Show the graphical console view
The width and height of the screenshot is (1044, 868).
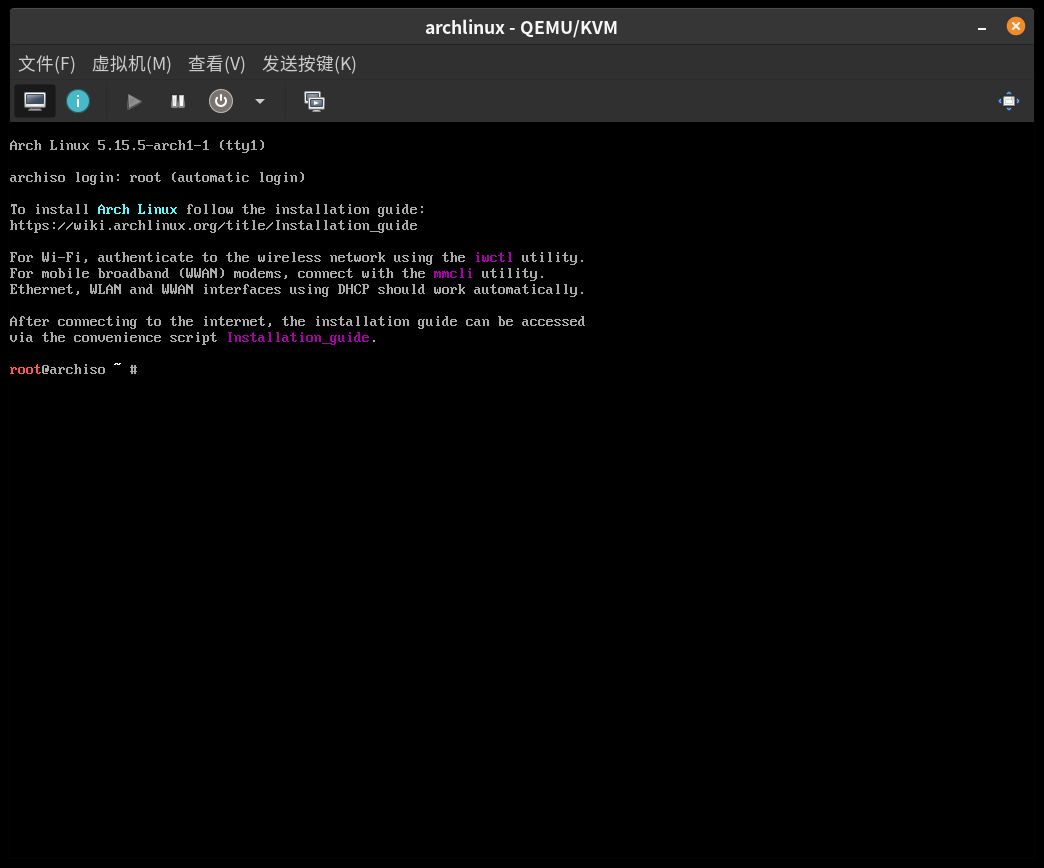(x=35, y=101)
